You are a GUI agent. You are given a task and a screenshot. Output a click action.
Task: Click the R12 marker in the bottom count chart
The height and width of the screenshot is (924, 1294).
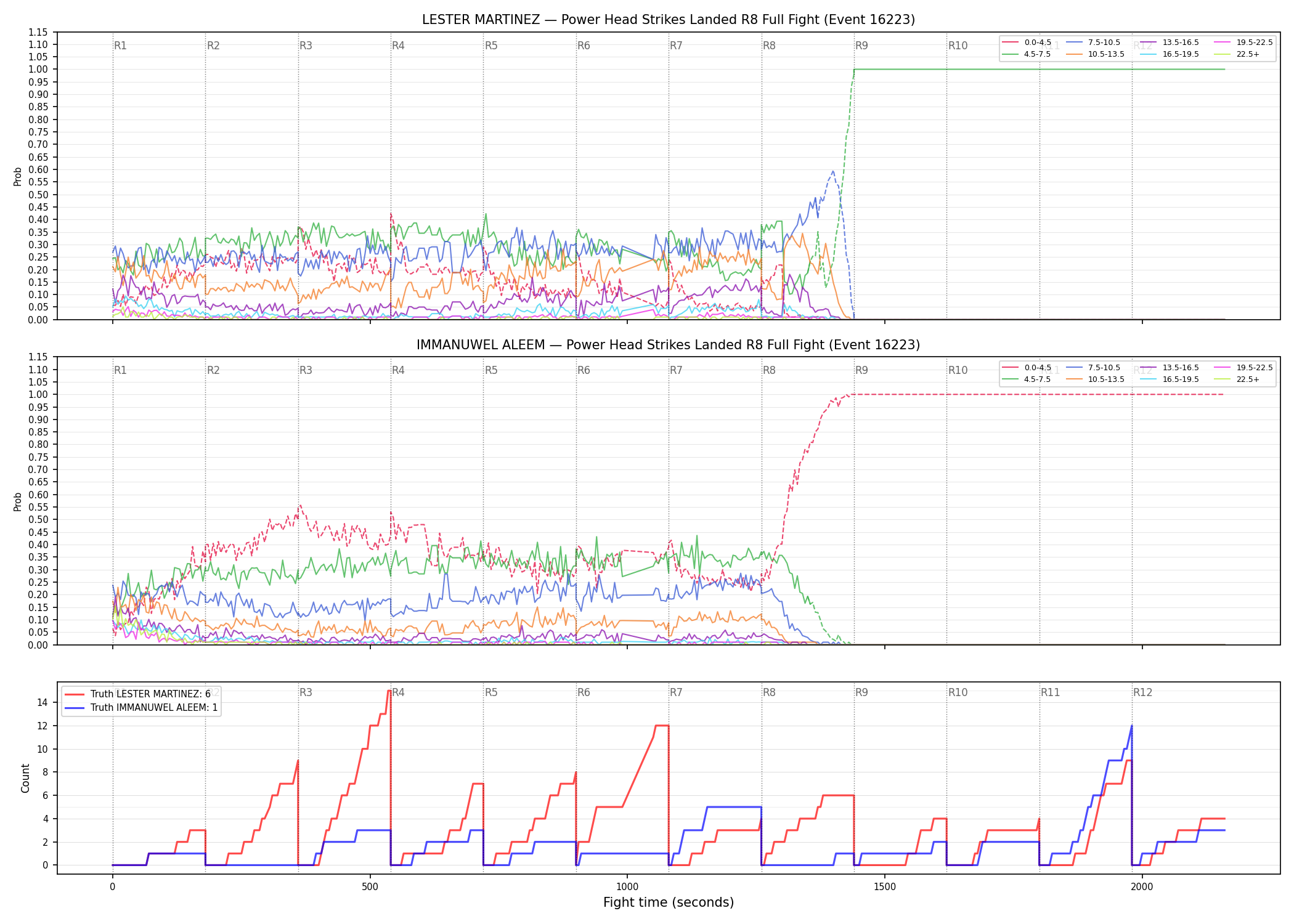pos(1142,692)
